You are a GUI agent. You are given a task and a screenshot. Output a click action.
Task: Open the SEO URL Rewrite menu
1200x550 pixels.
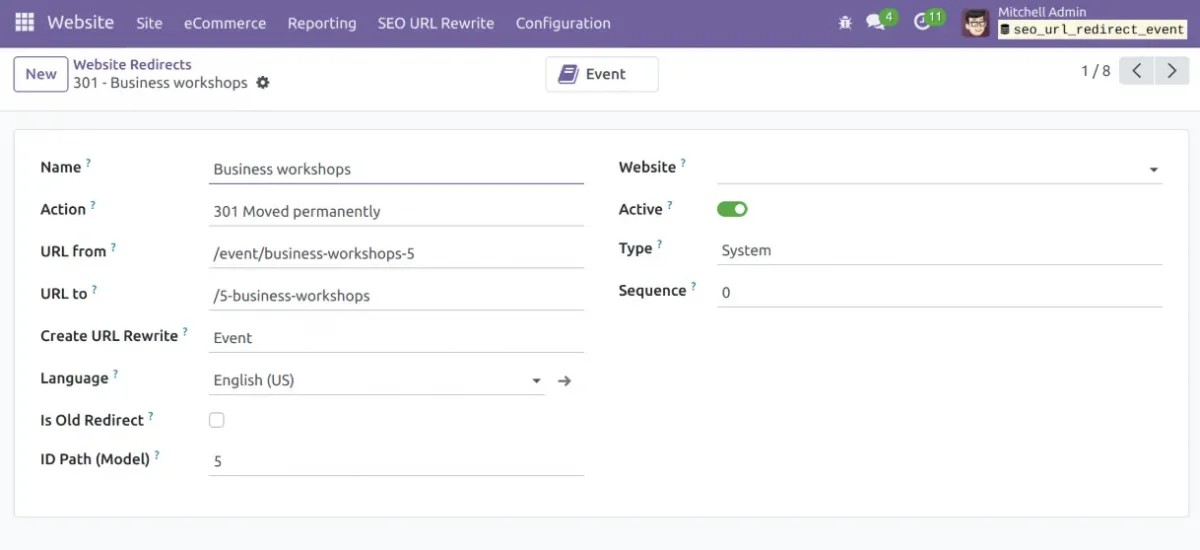point(436,23)
